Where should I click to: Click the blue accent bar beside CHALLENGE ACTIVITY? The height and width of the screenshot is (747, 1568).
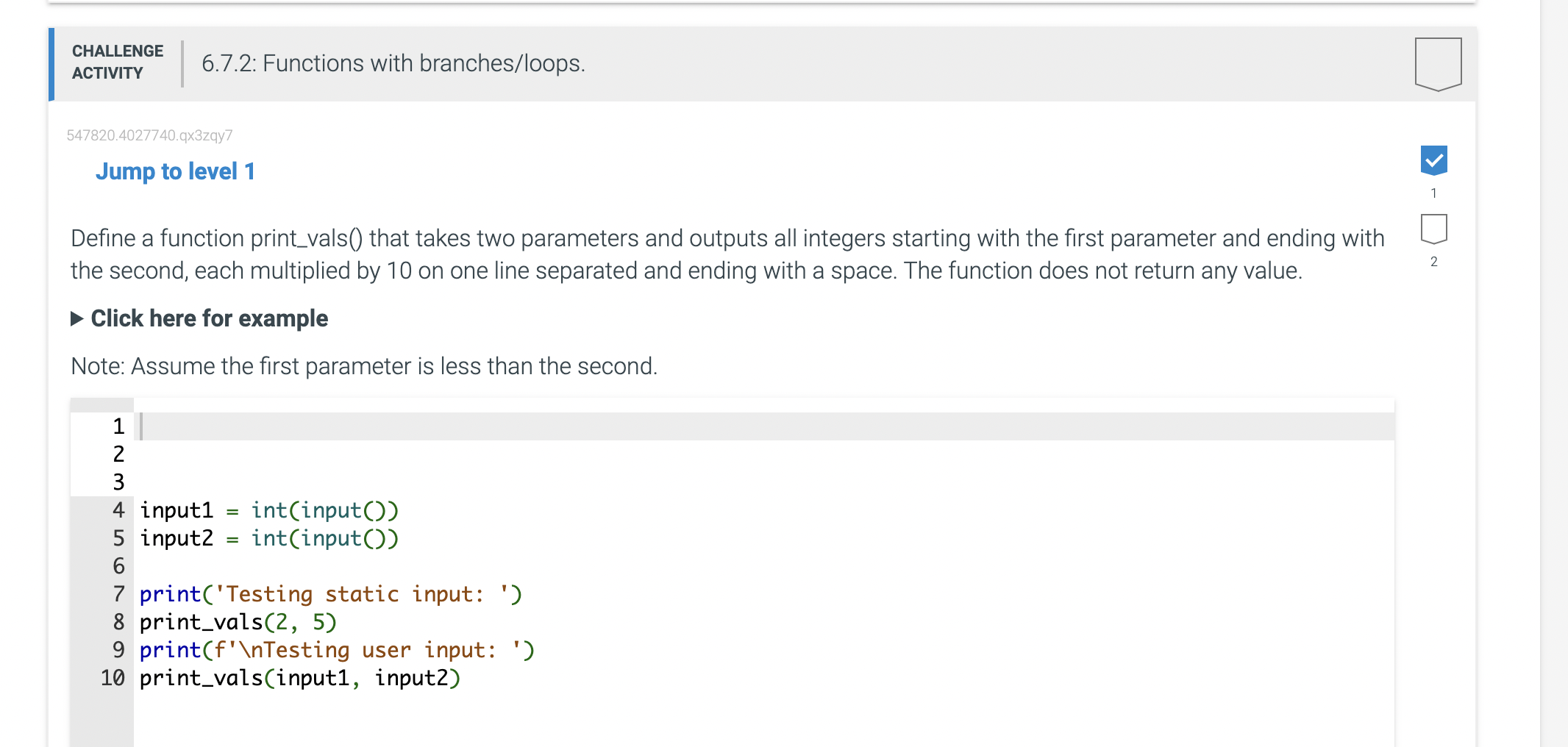tap(50, 65)
